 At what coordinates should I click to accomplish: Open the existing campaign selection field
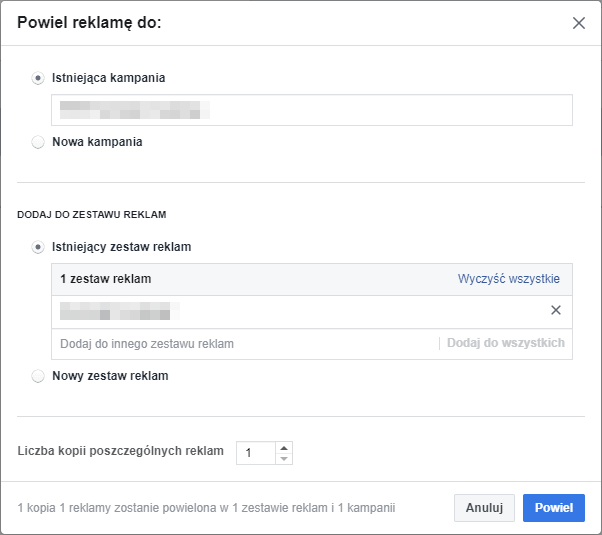[311, 110]
